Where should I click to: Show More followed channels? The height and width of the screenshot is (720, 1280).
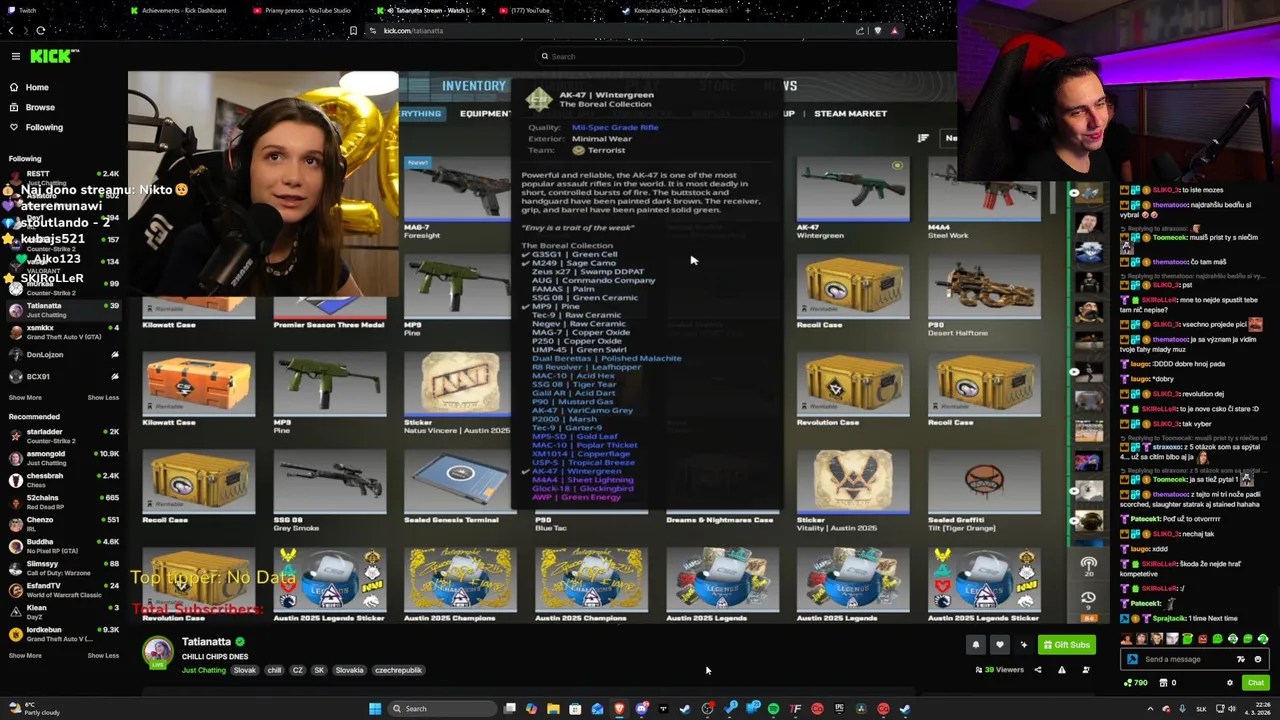coord(25,397)
